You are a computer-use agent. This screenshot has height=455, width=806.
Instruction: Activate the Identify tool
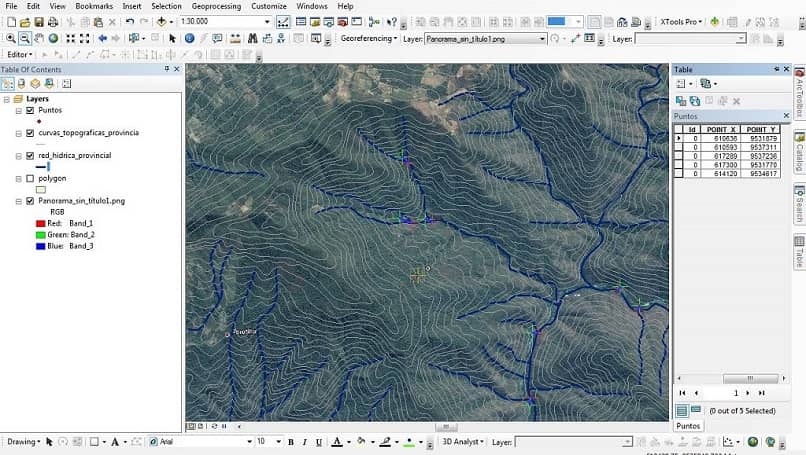[x=189, y=39]
